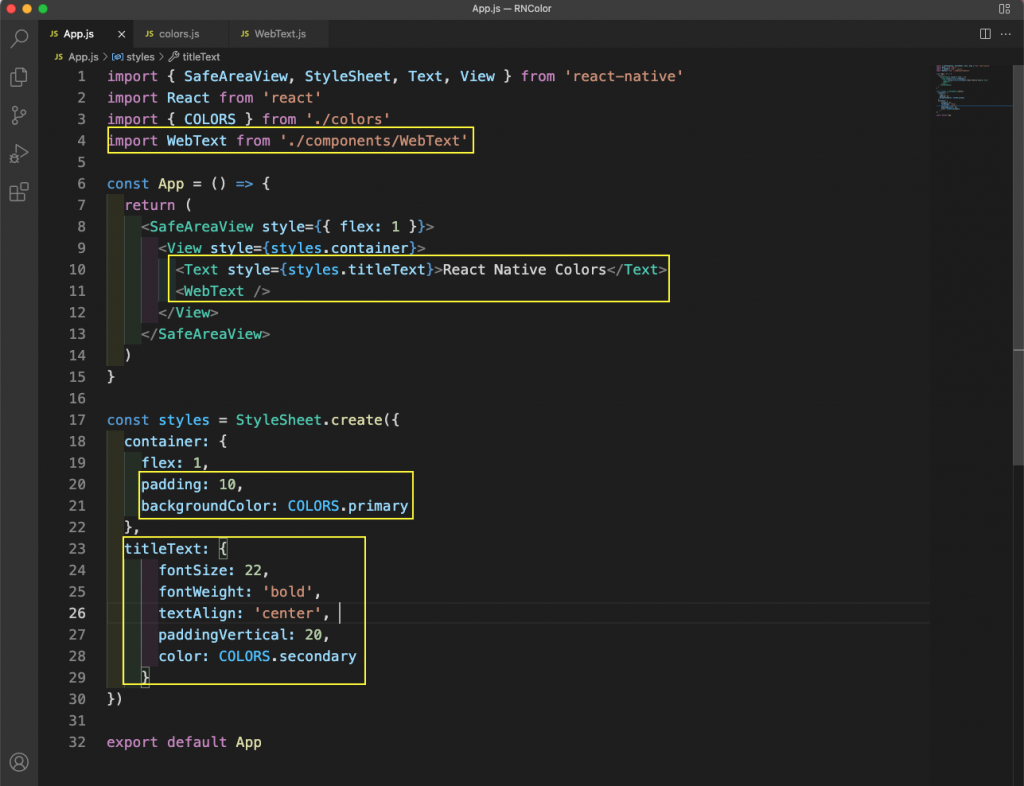The width and height of the screenshot is (1024, 786).
Task: Click the minimap code preview
Action: (x=972, y=90)
